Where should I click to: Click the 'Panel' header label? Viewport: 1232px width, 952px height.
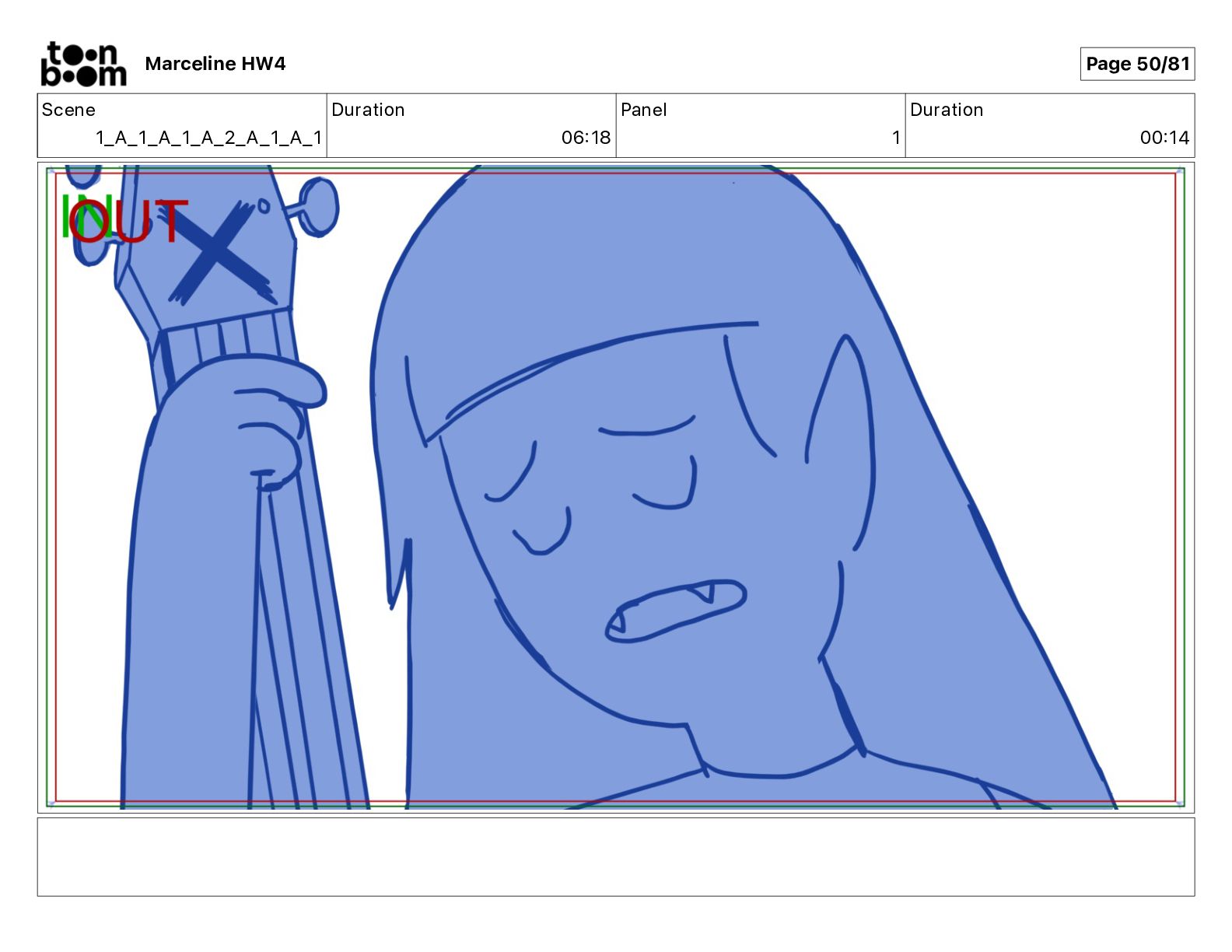(643, 110)
